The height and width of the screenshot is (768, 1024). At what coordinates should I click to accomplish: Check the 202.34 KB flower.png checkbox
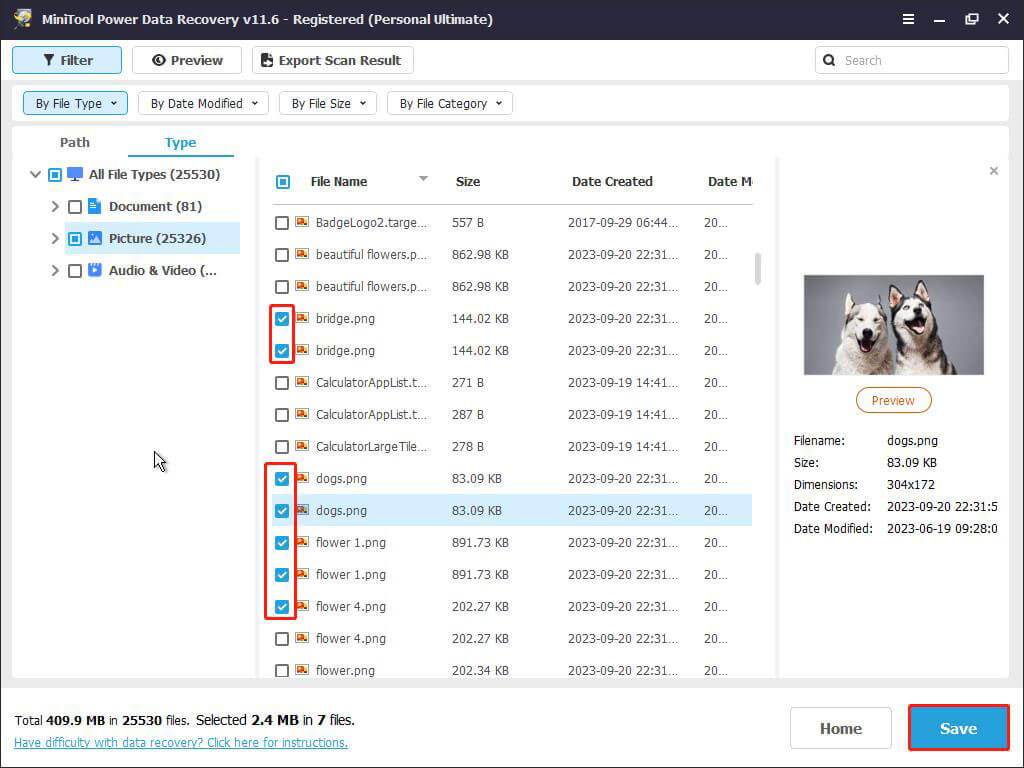(x=281, y=671)
